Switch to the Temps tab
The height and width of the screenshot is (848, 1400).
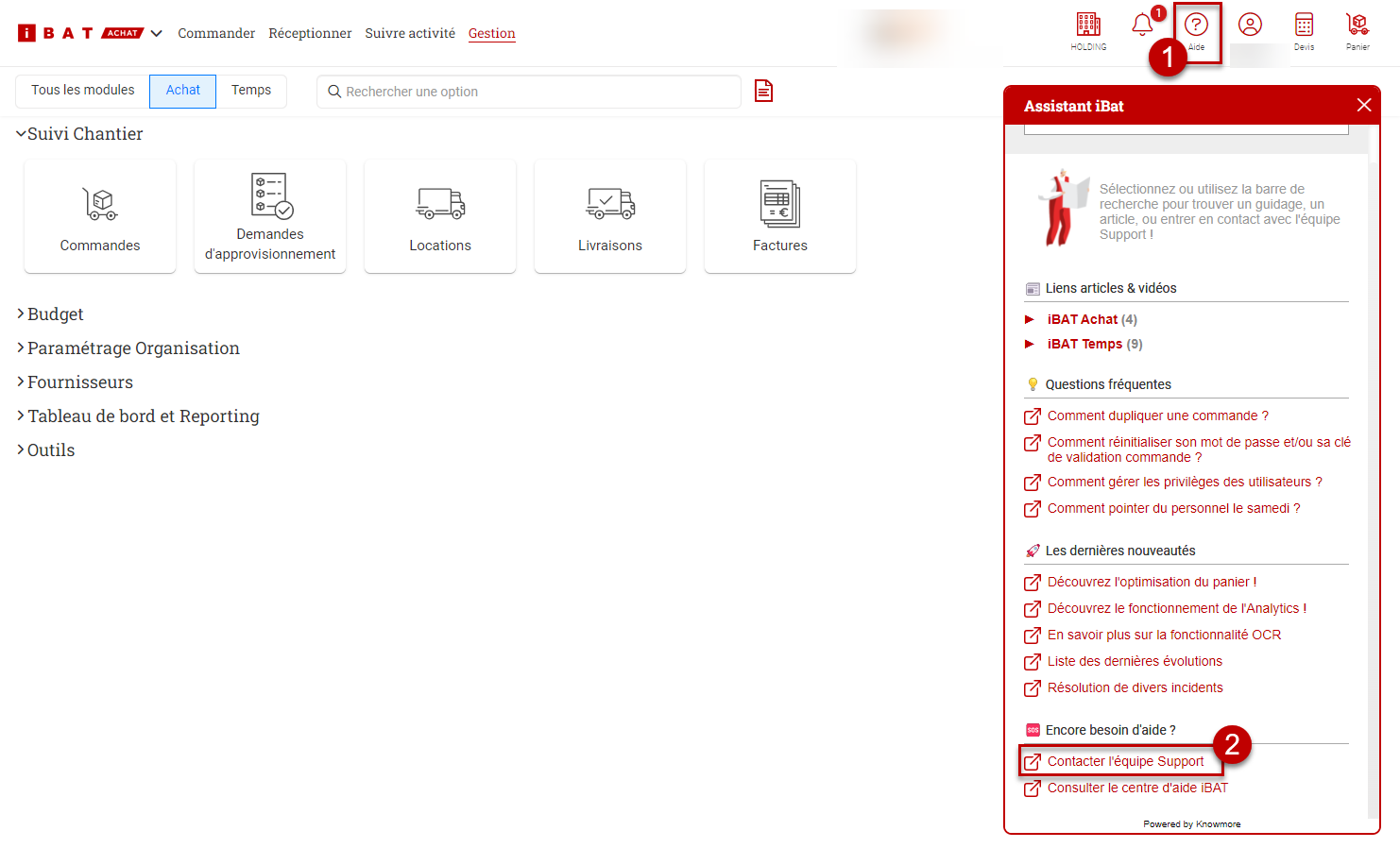pos(251,91)
